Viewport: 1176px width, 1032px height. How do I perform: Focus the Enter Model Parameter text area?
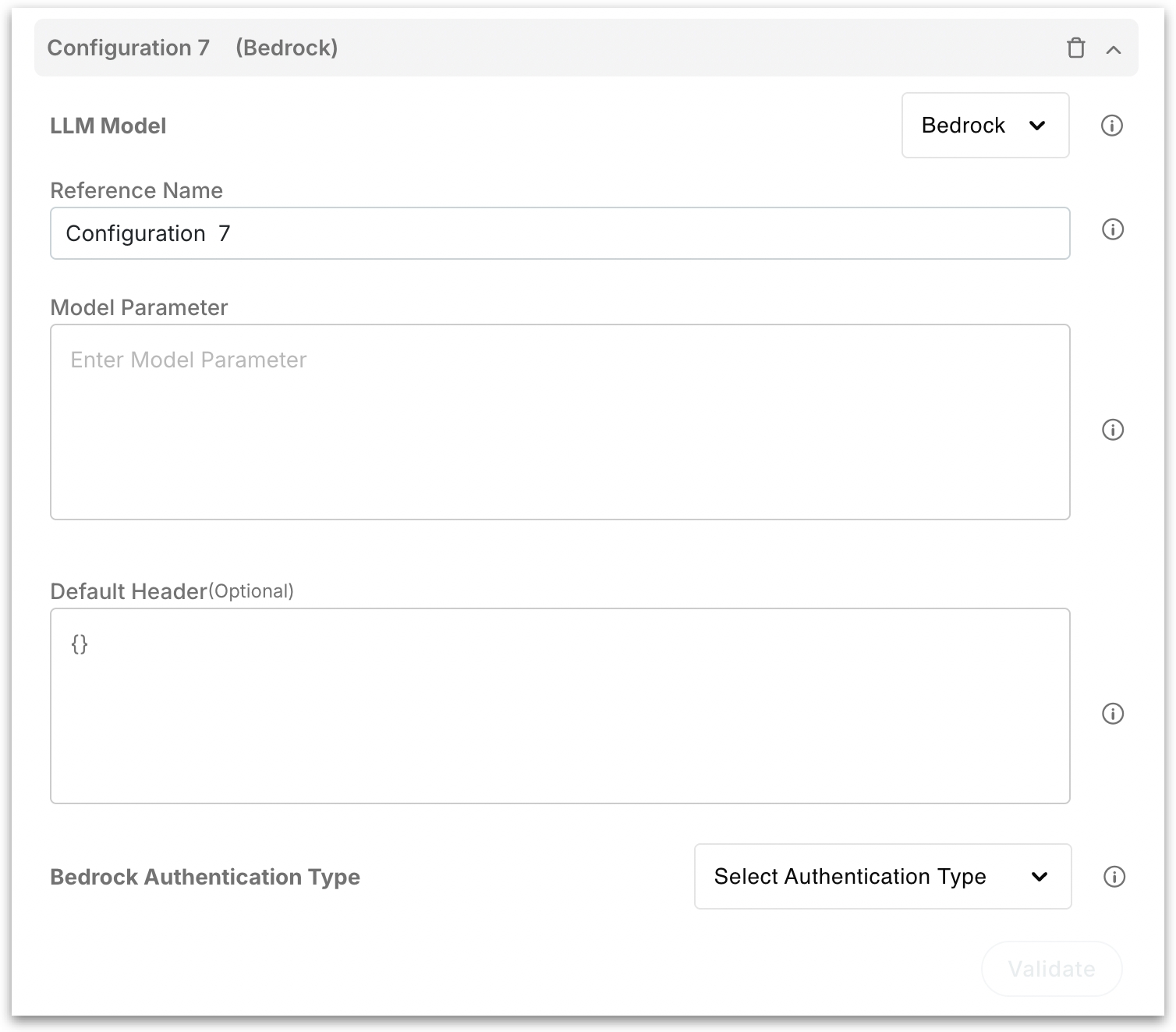coord(559,422)
